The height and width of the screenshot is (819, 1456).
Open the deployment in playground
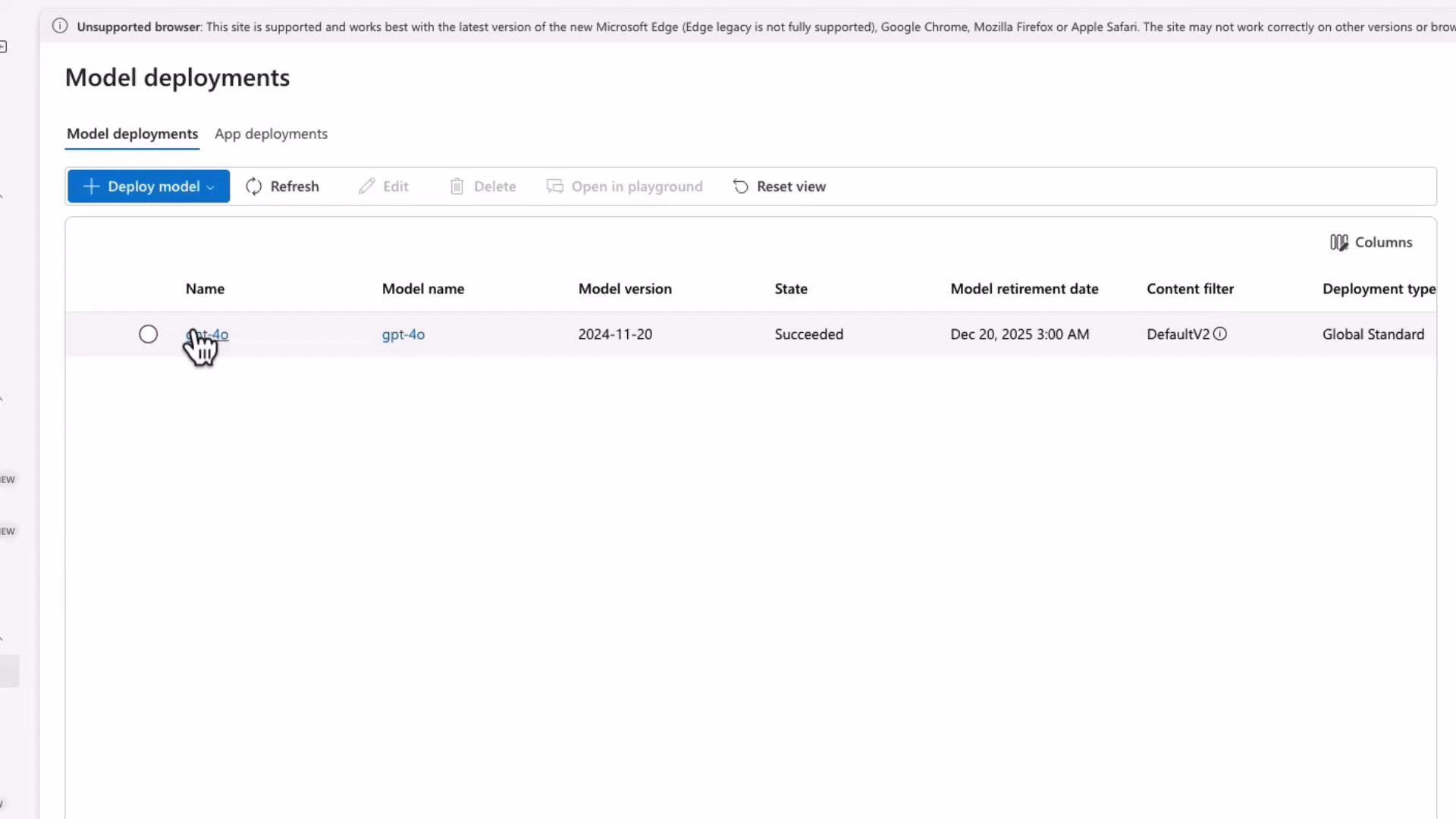click(623, 186)
